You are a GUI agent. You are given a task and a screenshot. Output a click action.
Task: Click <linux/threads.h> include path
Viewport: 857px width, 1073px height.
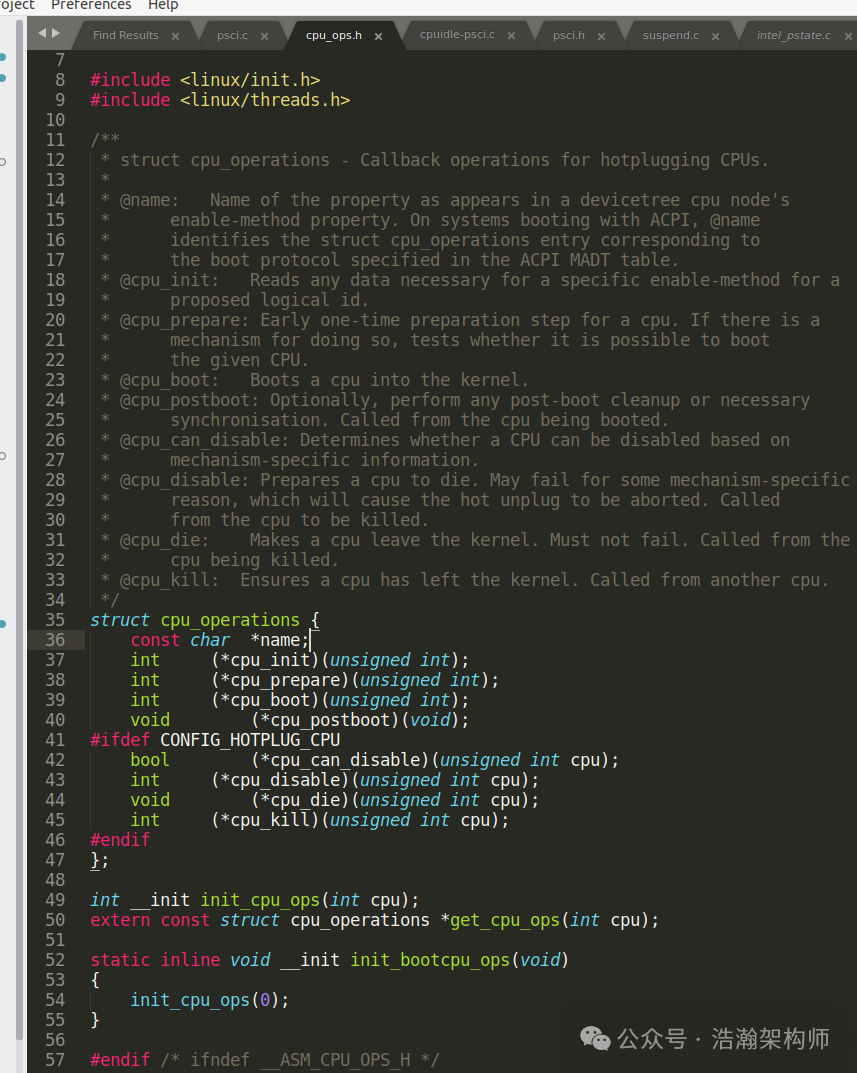[x=265, y=100]
